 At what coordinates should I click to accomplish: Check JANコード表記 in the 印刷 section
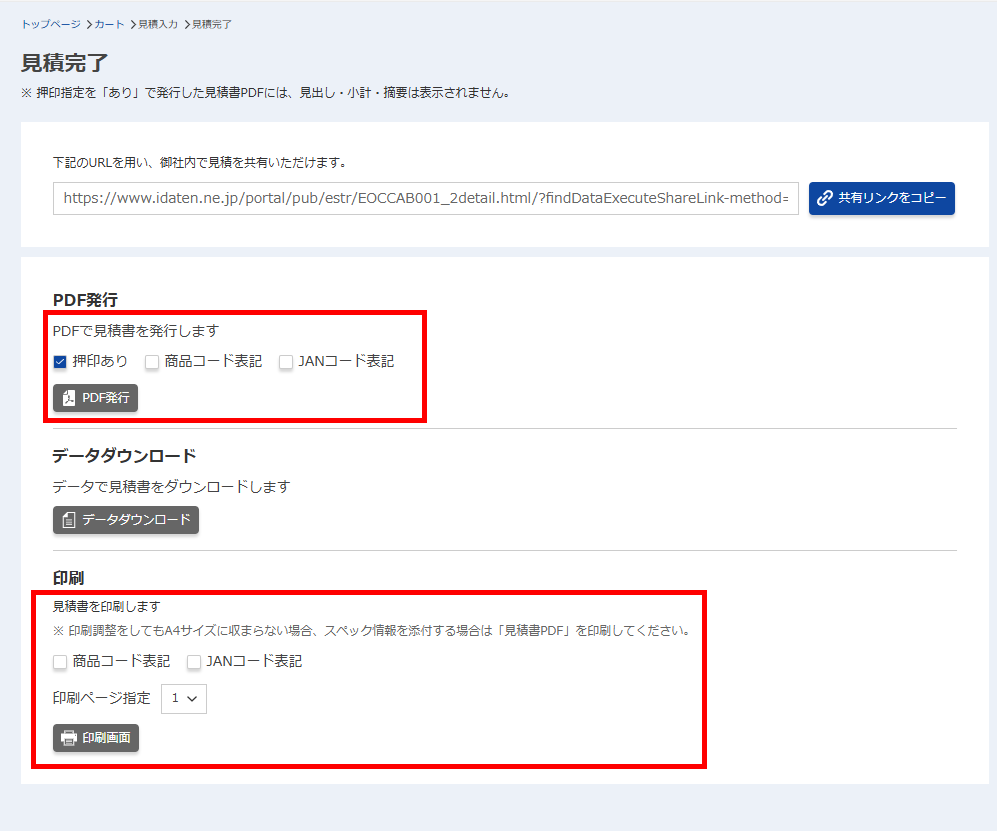194,662
